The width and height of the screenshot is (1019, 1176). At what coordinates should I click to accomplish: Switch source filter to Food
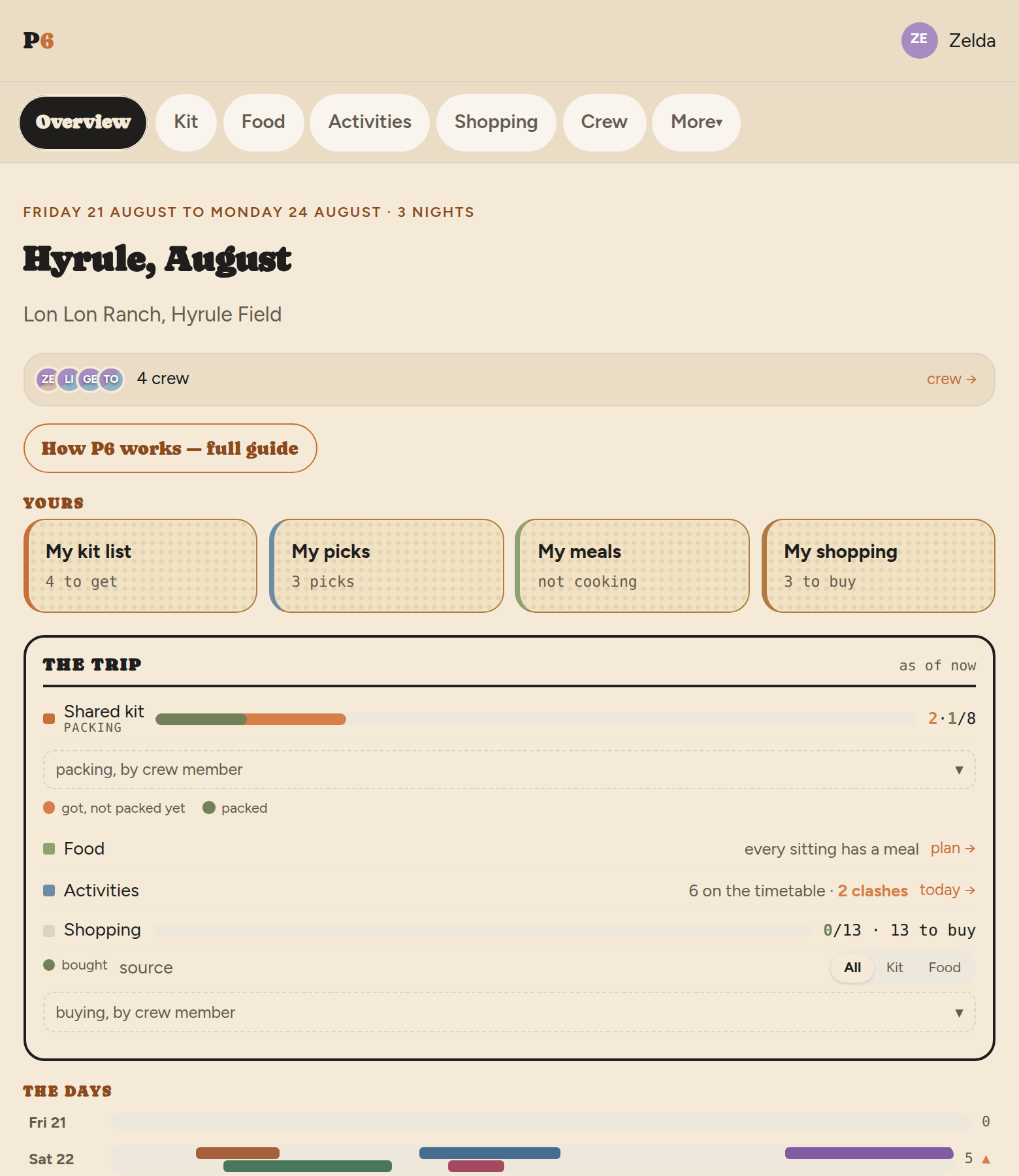tap(945, 968)
